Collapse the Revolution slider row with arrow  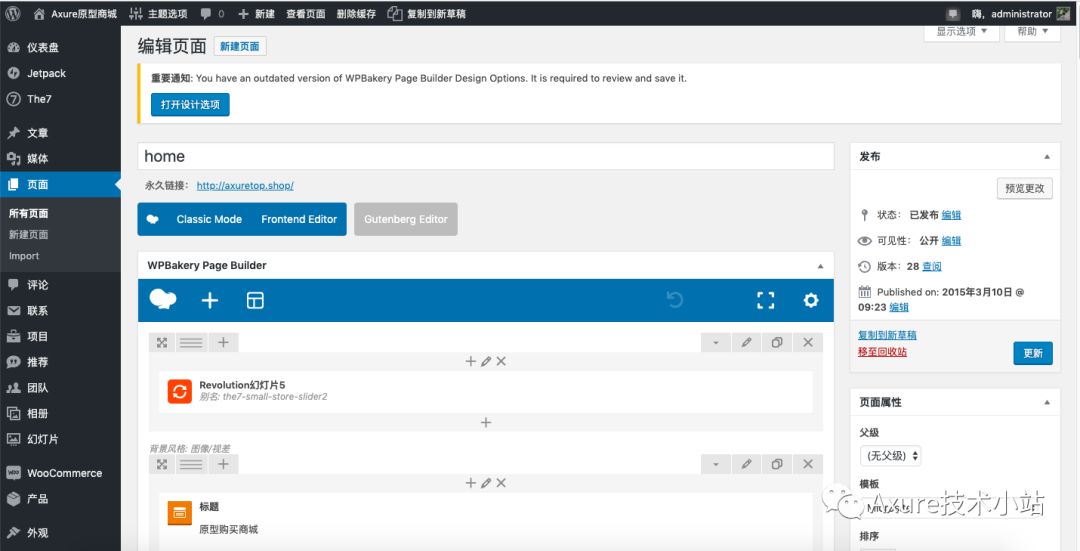tap(716, 342)
